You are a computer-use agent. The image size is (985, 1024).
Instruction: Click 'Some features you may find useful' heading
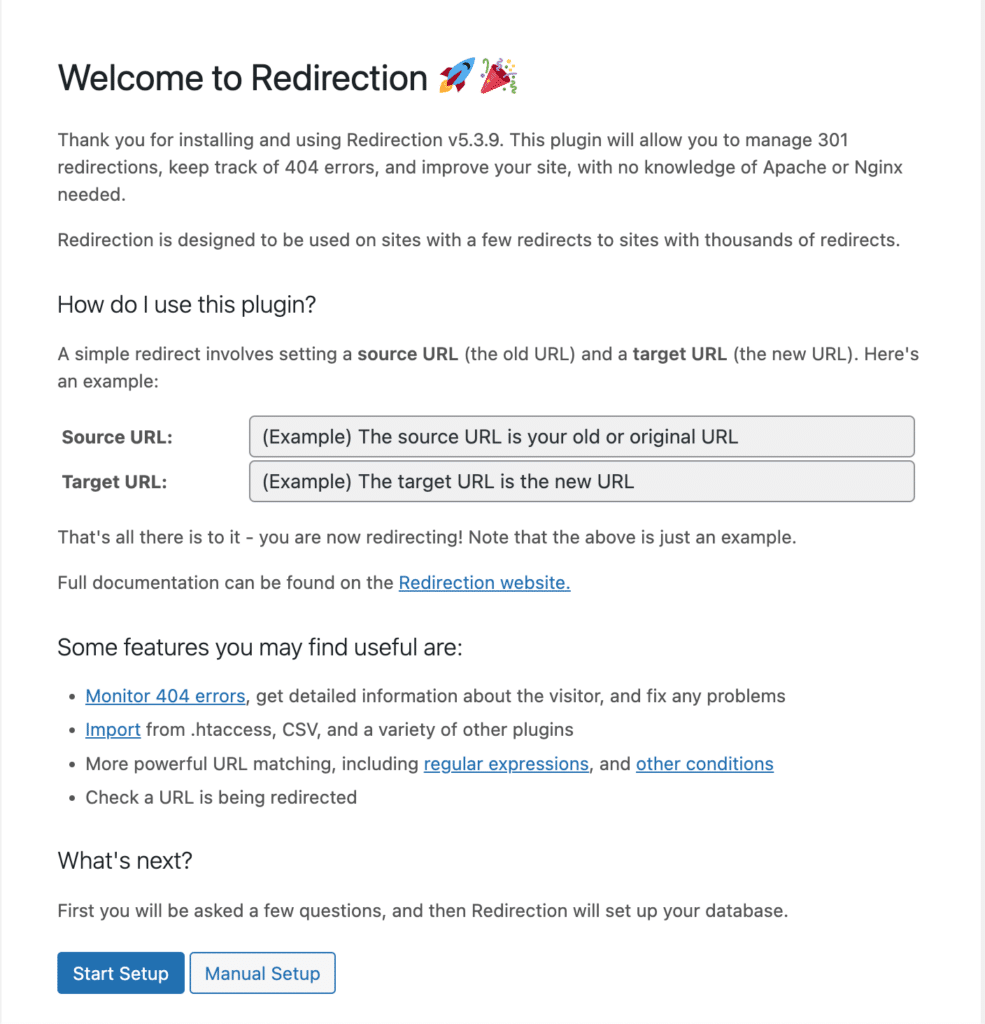pyautogui.click(x=260, y=647)
